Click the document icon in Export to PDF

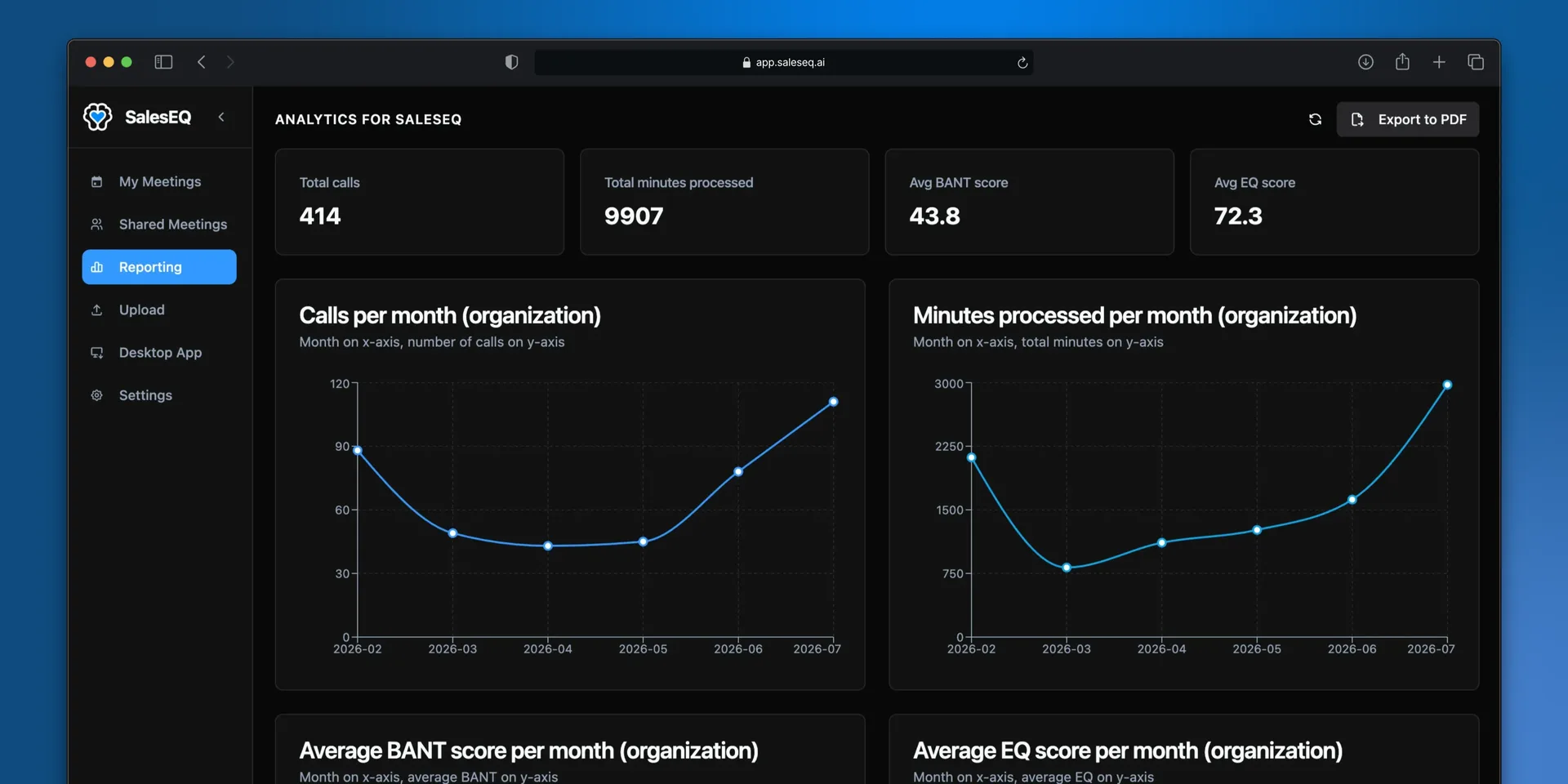1357,119
